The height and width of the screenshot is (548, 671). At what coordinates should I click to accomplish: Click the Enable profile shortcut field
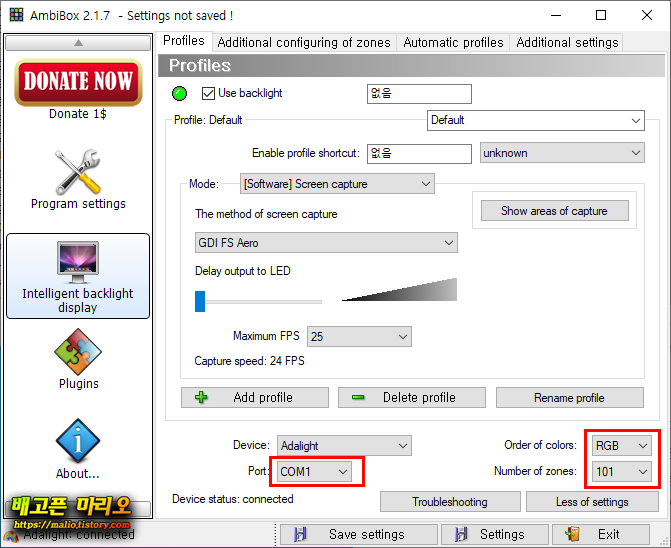click(x=419, y=154)
